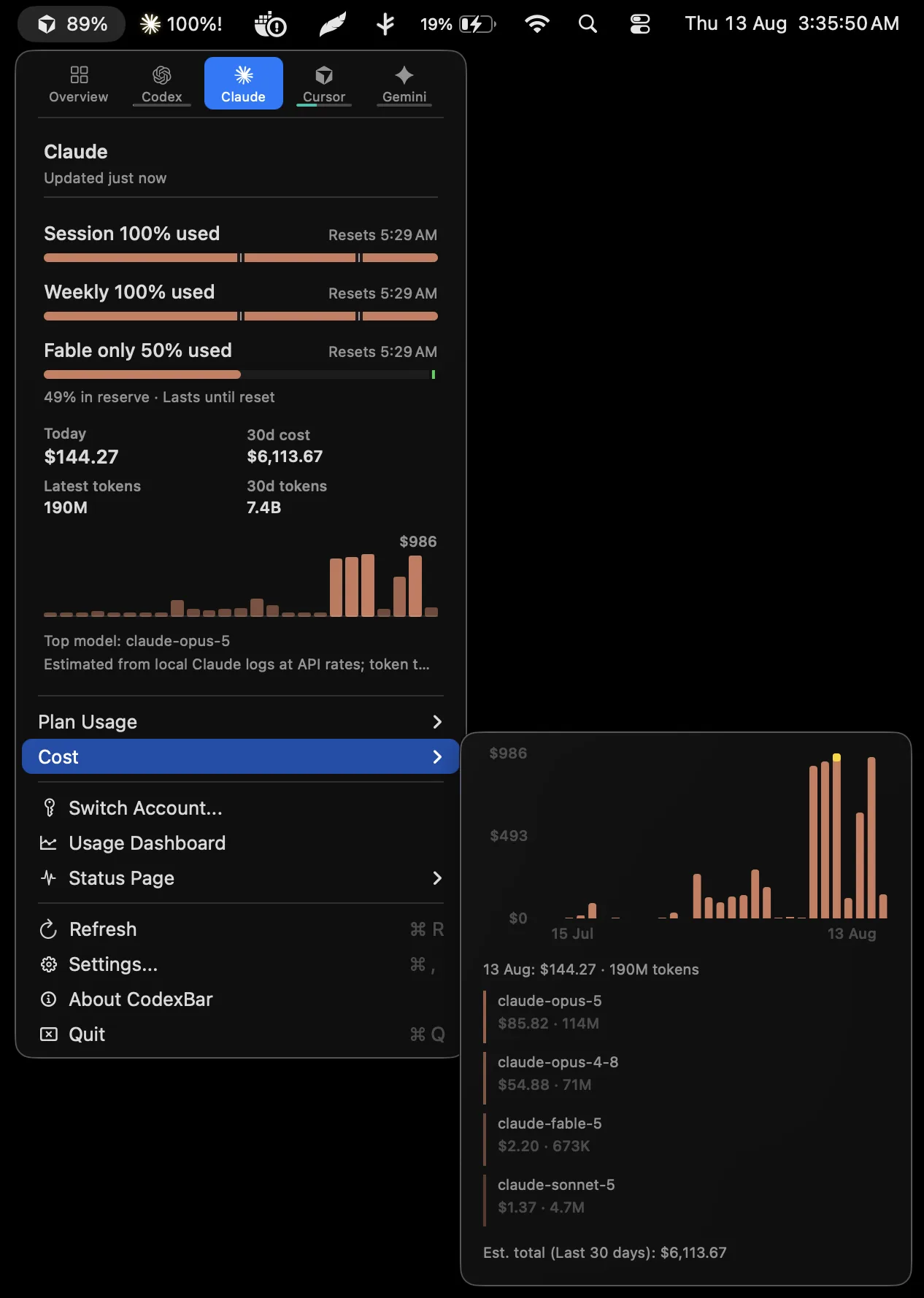924x1298 pixels.
Task: Click the truncated 'Estimated from local Claude logs' note
Action: click(x=236, y=664)
